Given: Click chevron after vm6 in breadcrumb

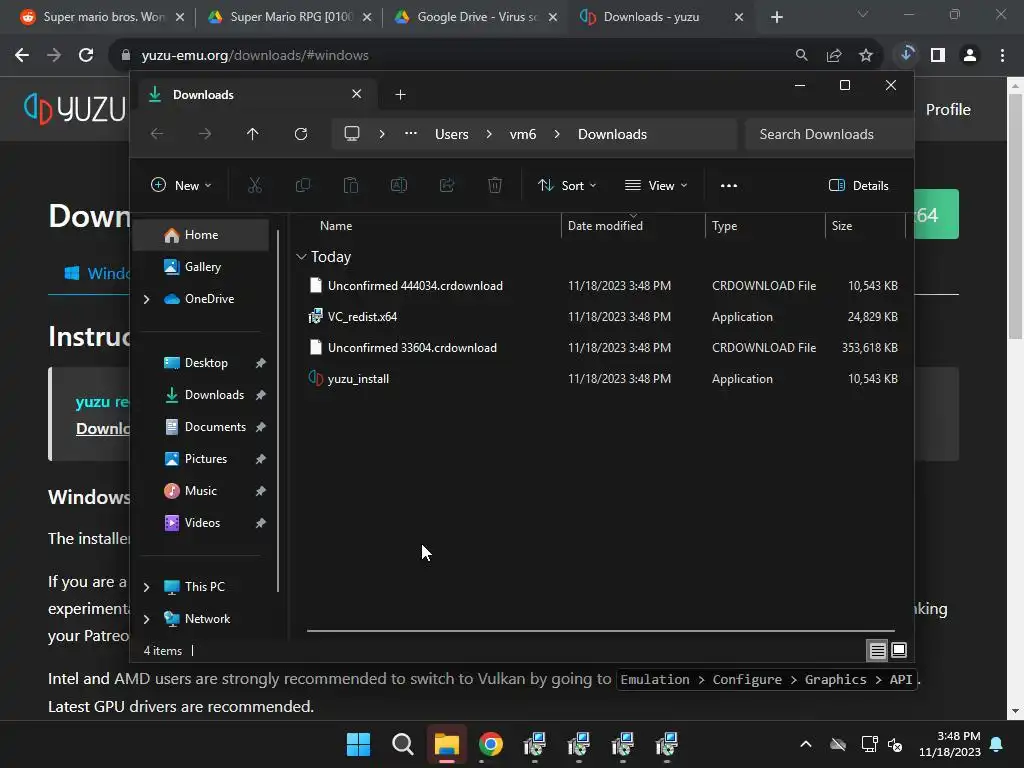Looking at the screenshot, I should (557, 134).
